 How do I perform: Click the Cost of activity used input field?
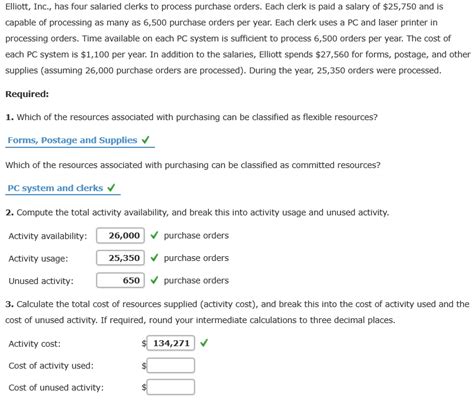pos(171,366)
